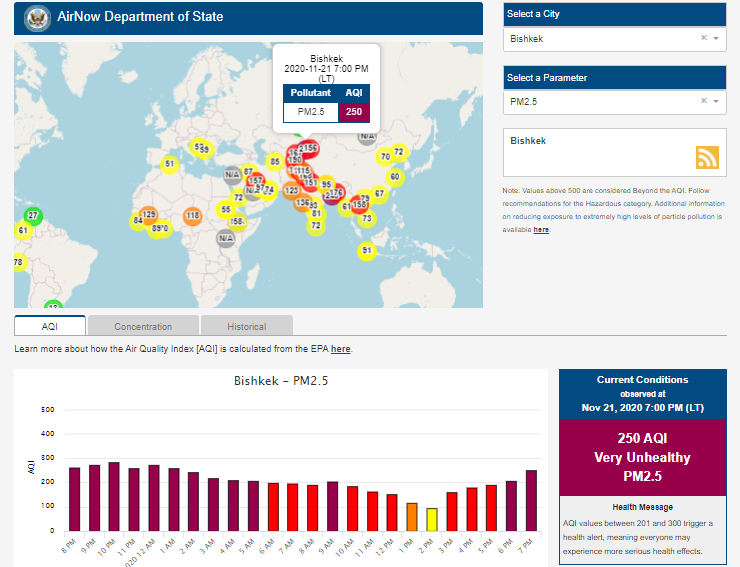Click the yellow 2 PM bar in chart
Image resolution: width=740 pixels, height=567 pixels.
(432, 519)
